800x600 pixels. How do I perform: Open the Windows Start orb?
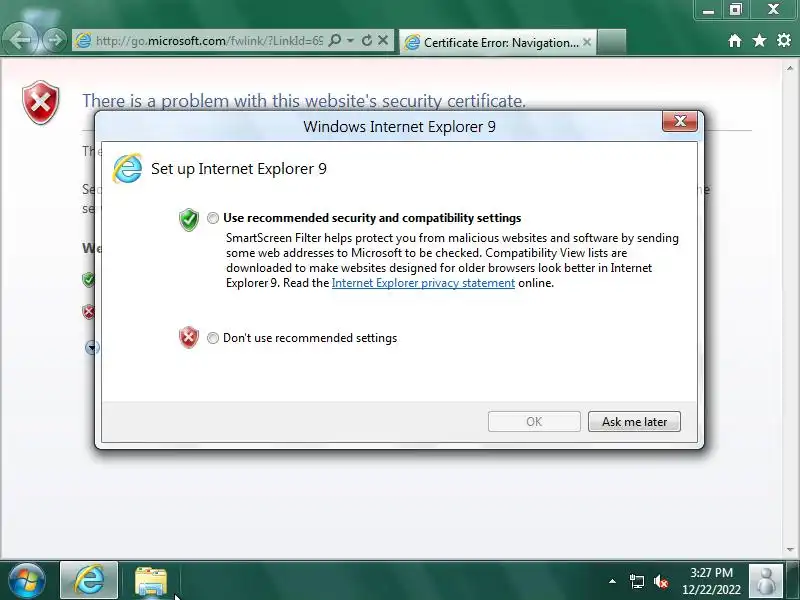click(x=27, y=581)
